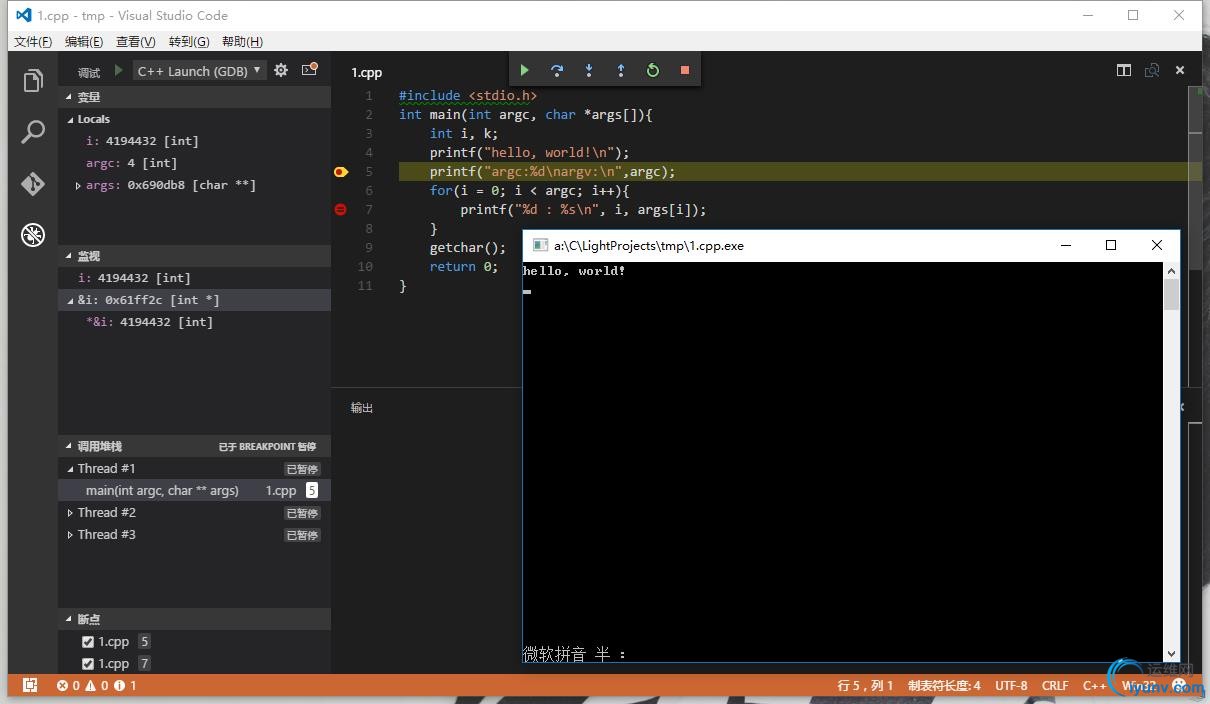Open the Explorer view in the activity bar

coord(33,80)
